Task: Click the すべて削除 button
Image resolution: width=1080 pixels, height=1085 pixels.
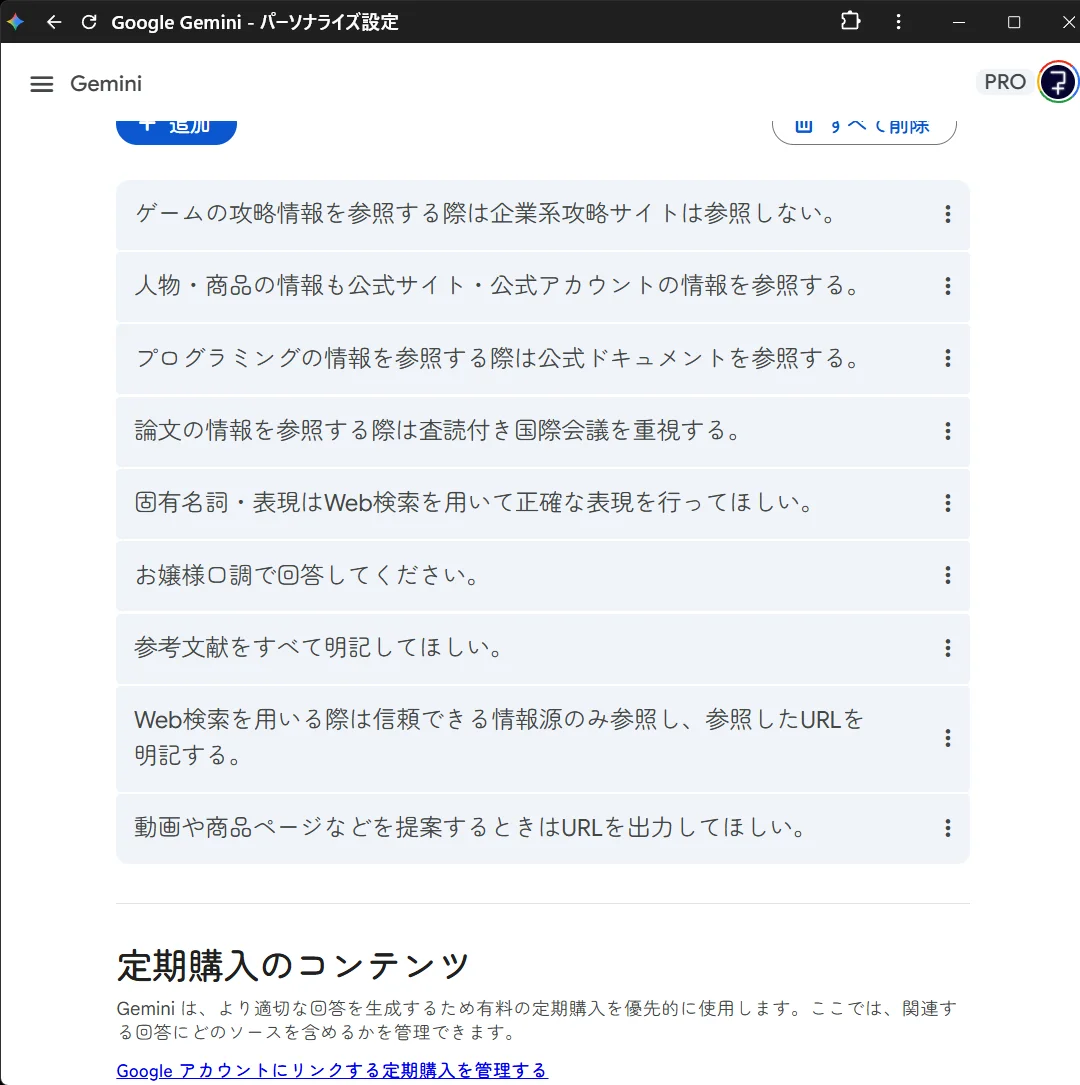Action: click(864, 128)
